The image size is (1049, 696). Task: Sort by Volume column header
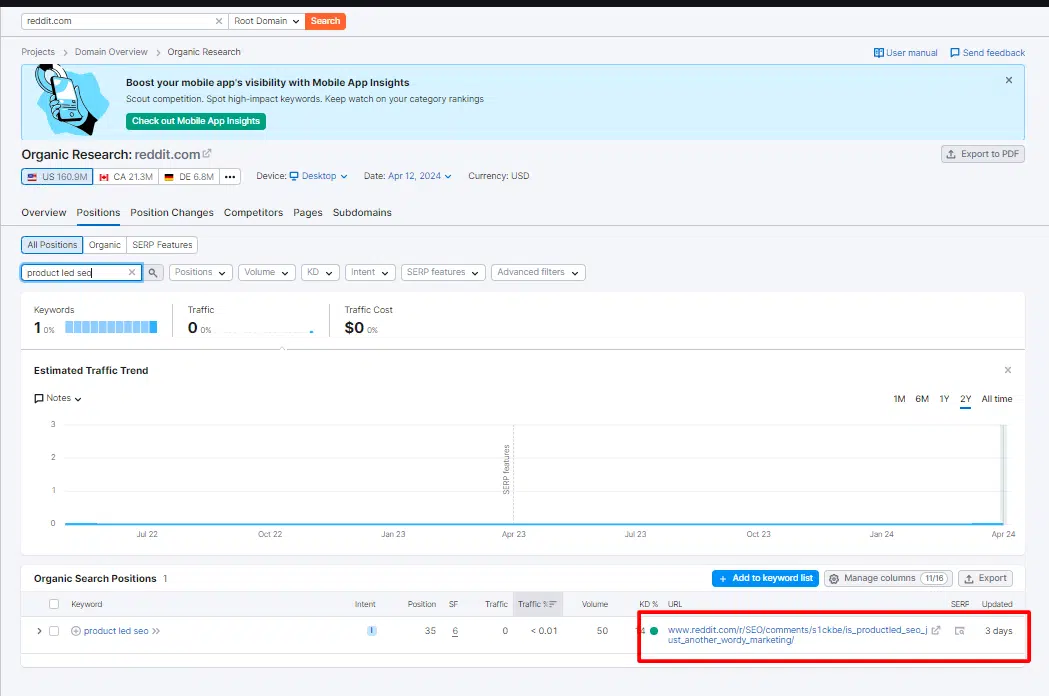[x=595, y=604]
